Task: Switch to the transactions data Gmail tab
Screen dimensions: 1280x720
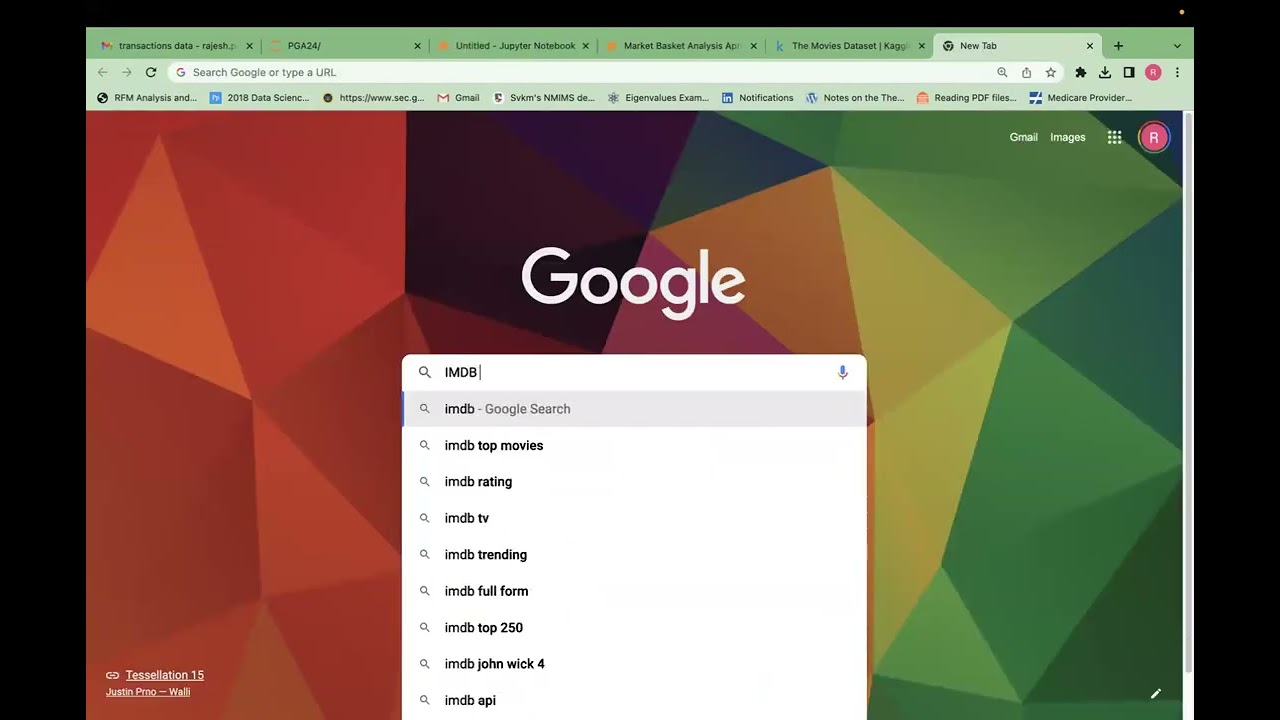Action: pos(178,46)
